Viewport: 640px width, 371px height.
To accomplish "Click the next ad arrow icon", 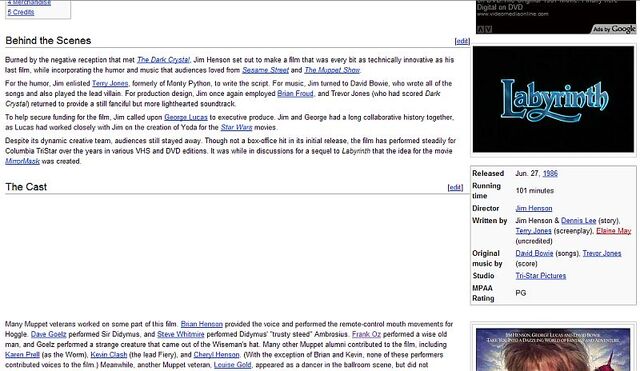I will coord(489,29).
